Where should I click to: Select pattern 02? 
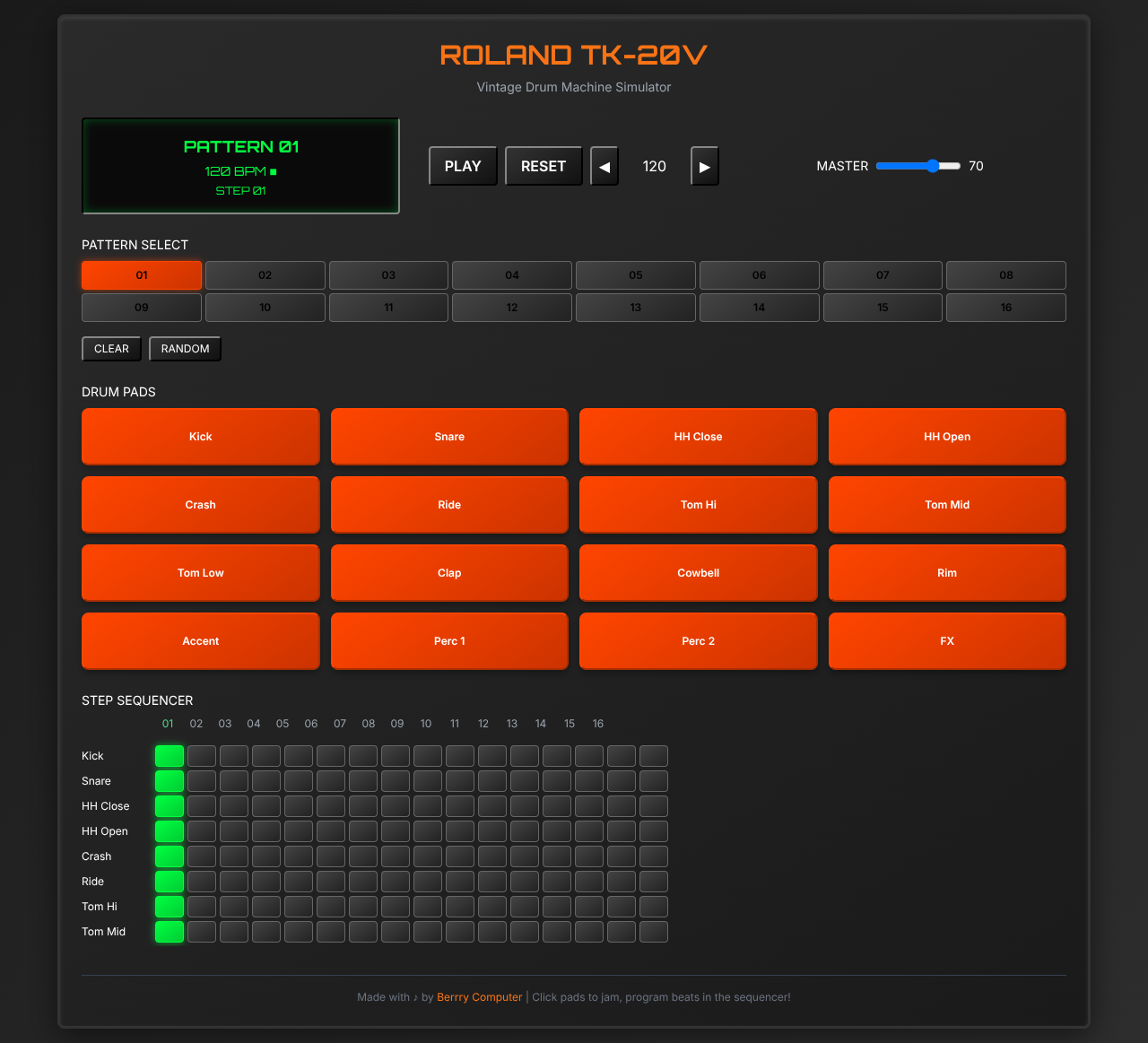(265, 275)
